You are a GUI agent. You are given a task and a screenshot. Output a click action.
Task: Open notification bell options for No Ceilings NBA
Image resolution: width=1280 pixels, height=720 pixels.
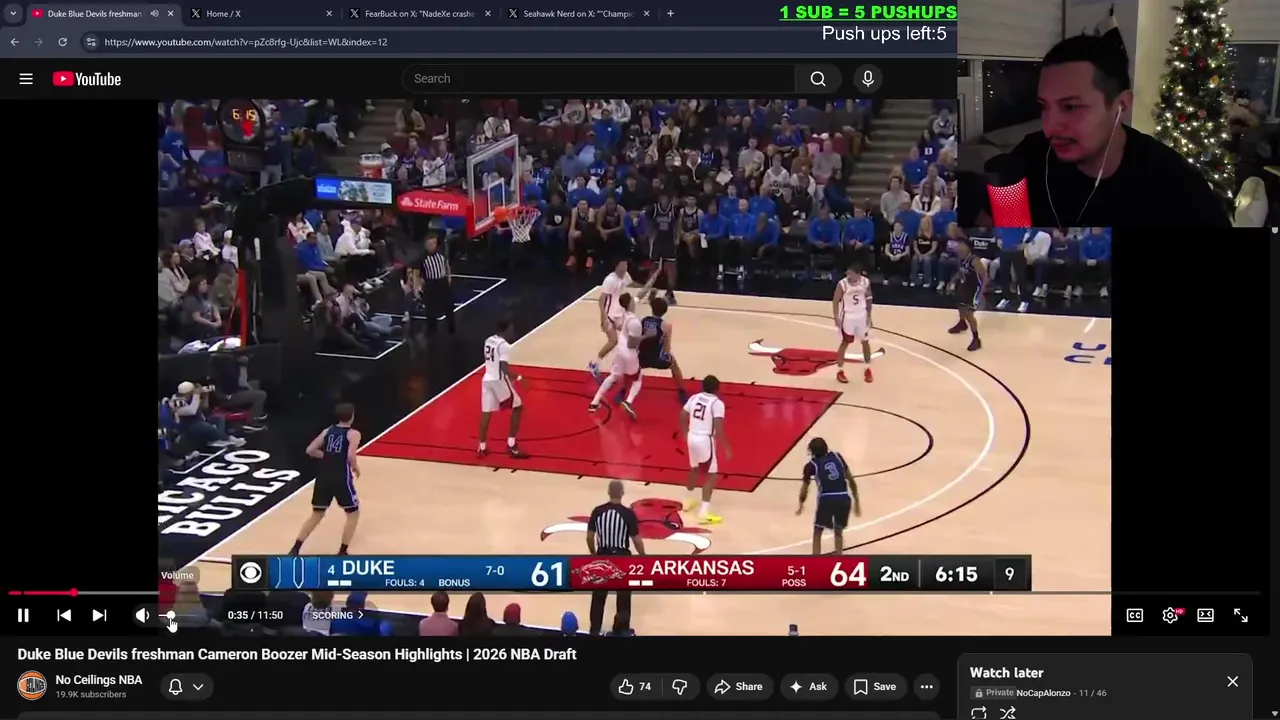coord(186,686)
